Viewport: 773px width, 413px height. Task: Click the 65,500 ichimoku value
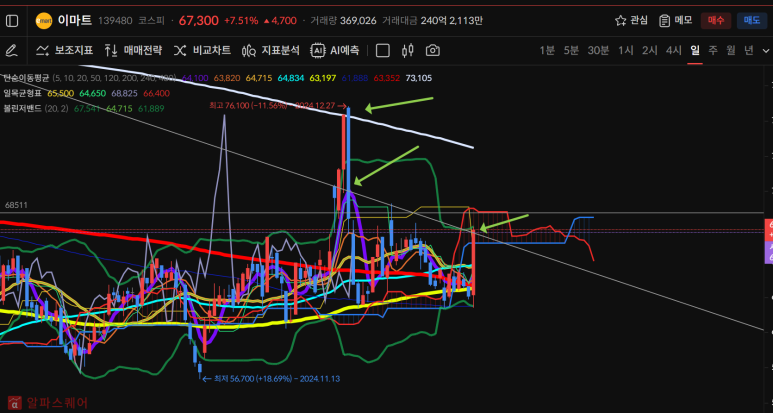[x=61, y=93]
